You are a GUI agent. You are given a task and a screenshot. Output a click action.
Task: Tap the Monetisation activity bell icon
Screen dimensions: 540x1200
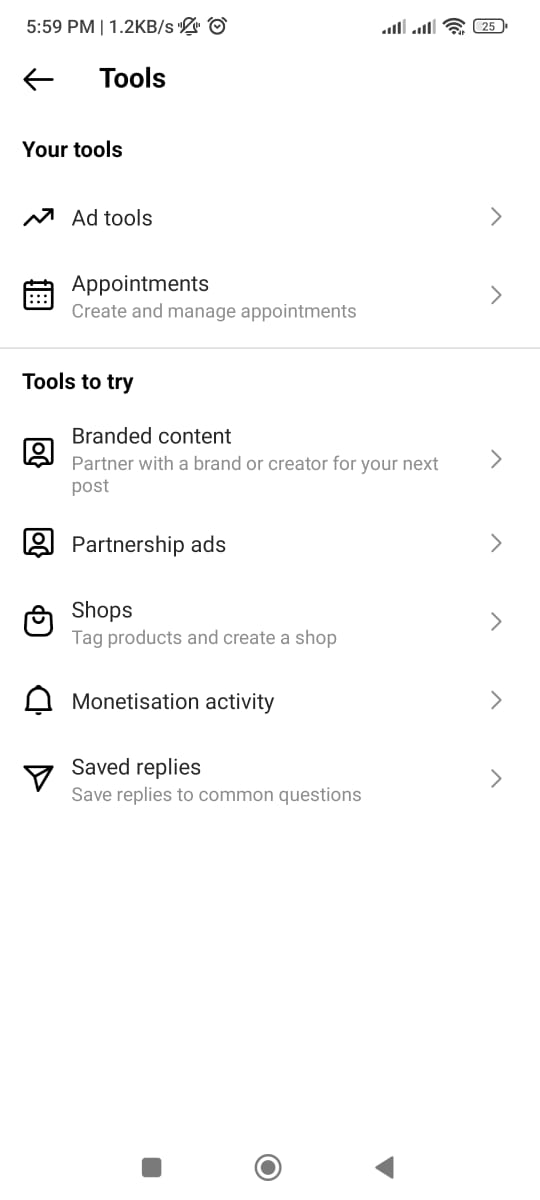click(38, 701)
